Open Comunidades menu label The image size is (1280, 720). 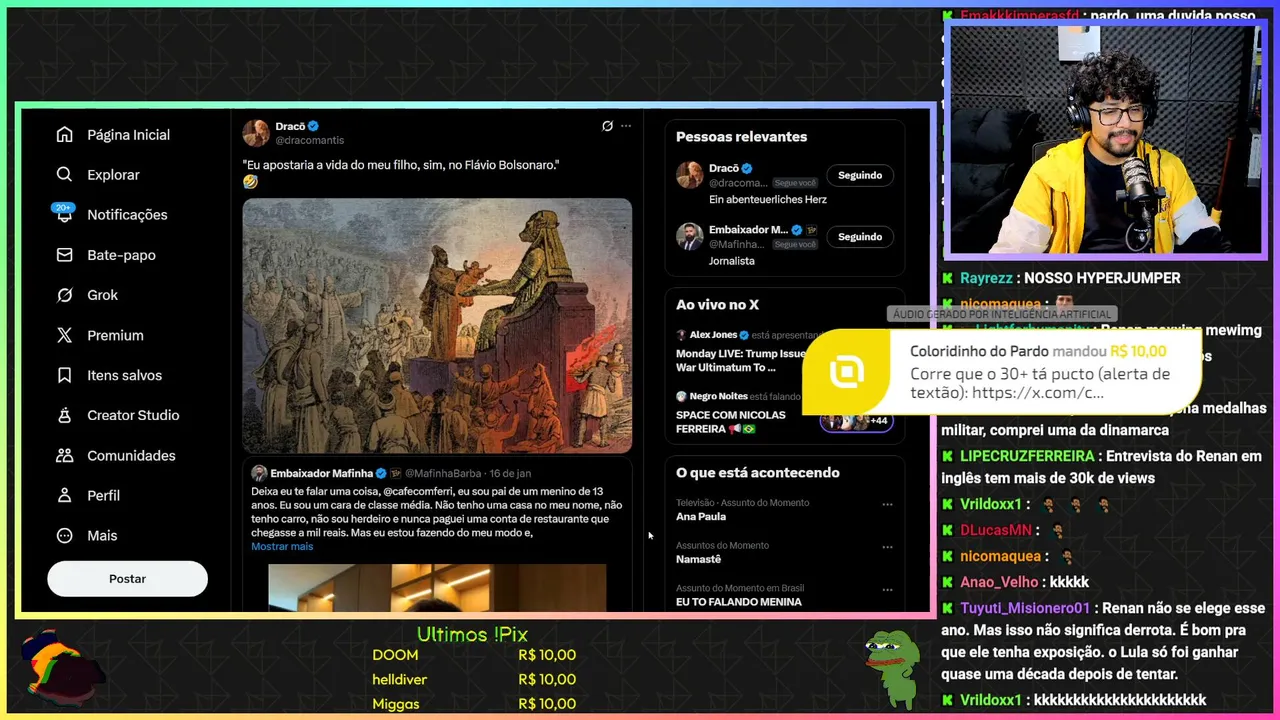point(131,455)
